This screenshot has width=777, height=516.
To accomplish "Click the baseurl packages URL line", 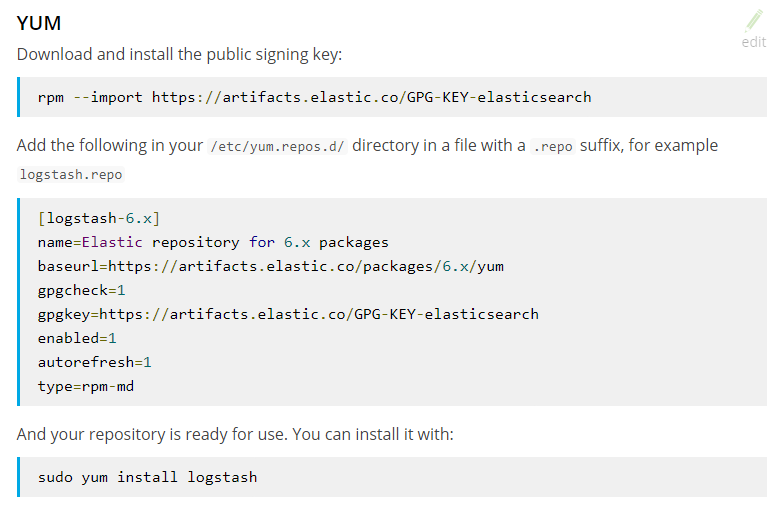I will [271, 267].
